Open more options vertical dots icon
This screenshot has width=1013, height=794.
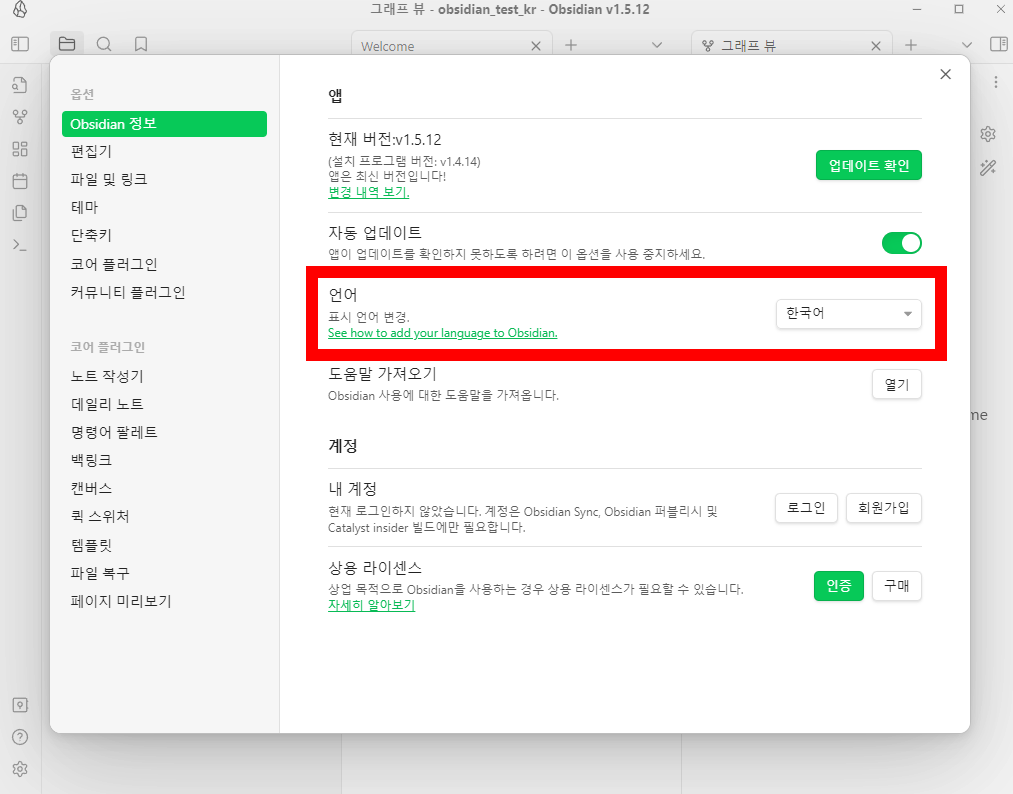(996, 83)
